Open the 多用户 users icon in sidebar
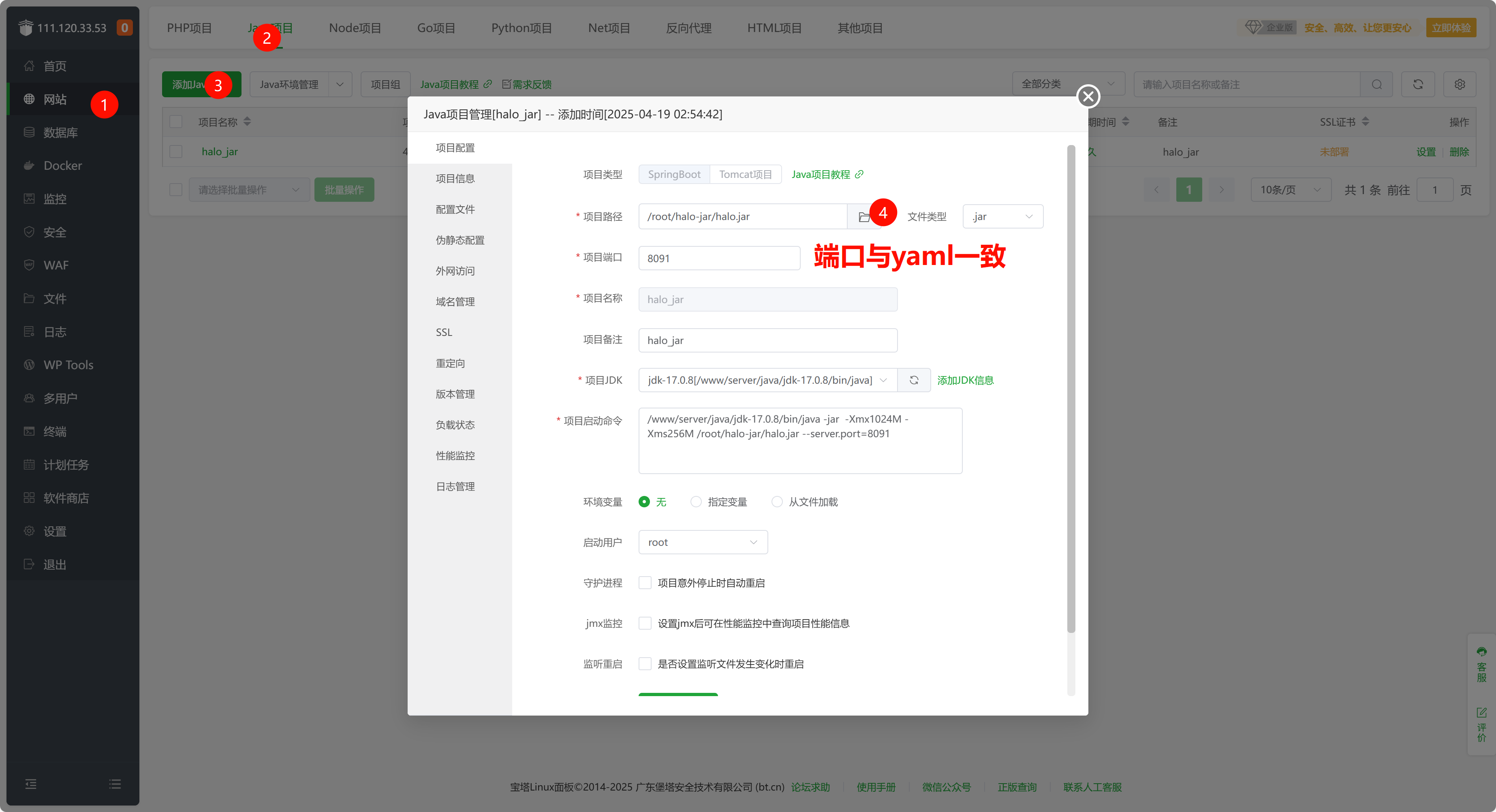The image size is (1496, 812). [x=29, y=398]
